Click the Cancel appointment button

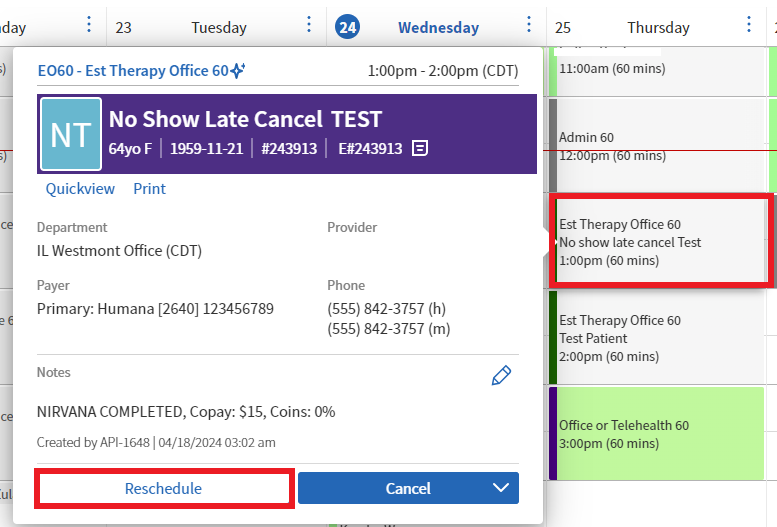coord(391,488)
